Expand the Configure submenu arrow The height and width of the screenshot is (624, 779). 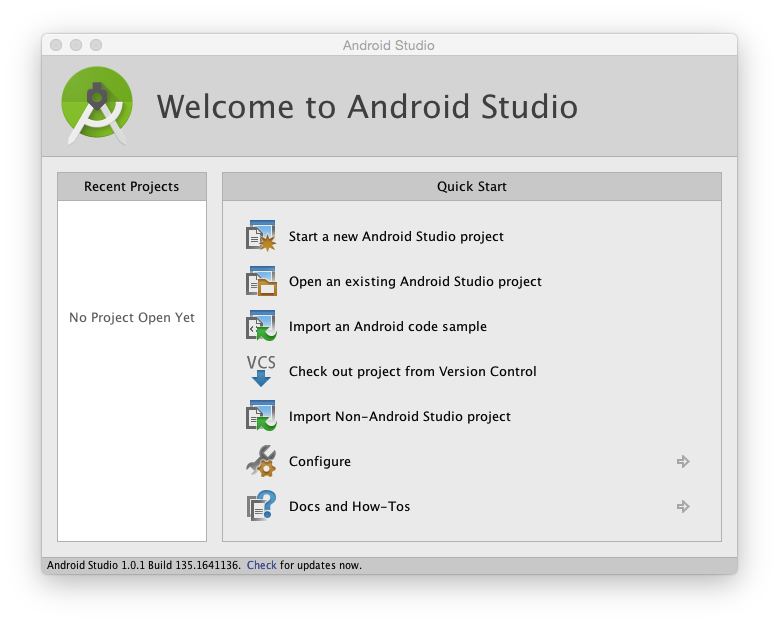(x=683, y=462)
